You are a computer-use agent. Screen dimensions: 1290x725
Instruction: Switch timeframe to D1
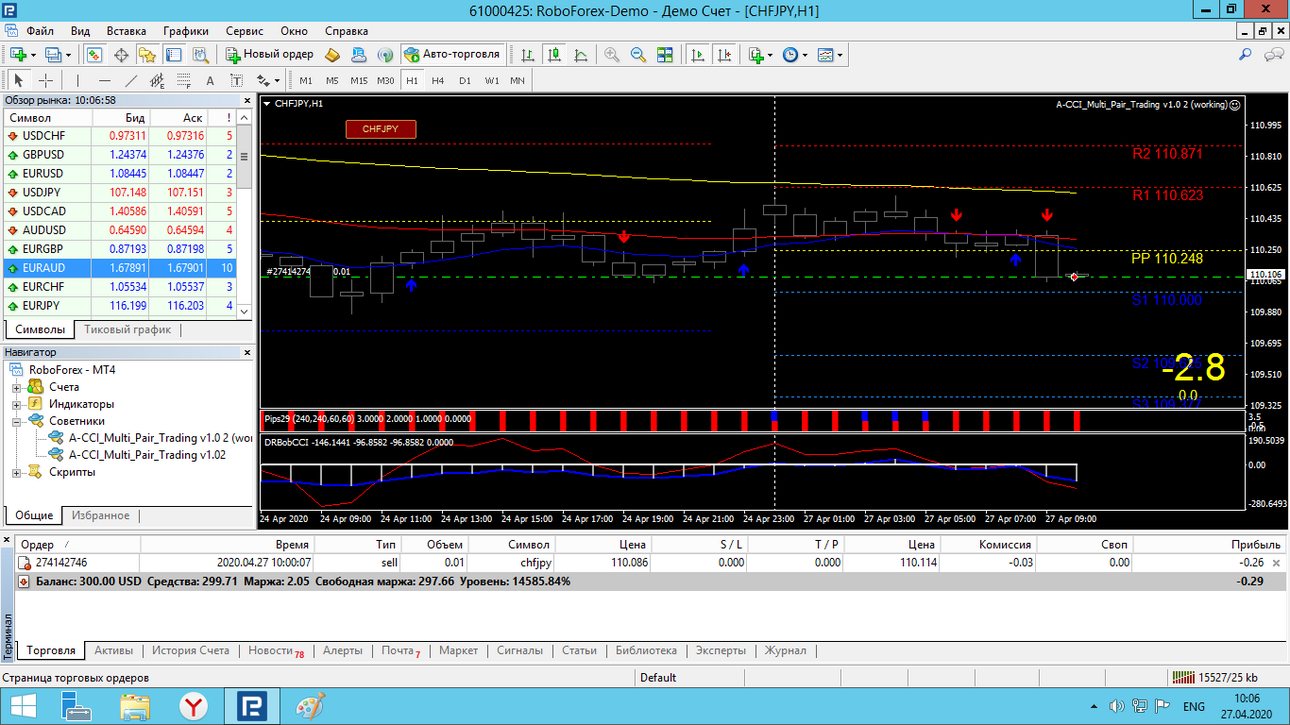tap(465, 80)
